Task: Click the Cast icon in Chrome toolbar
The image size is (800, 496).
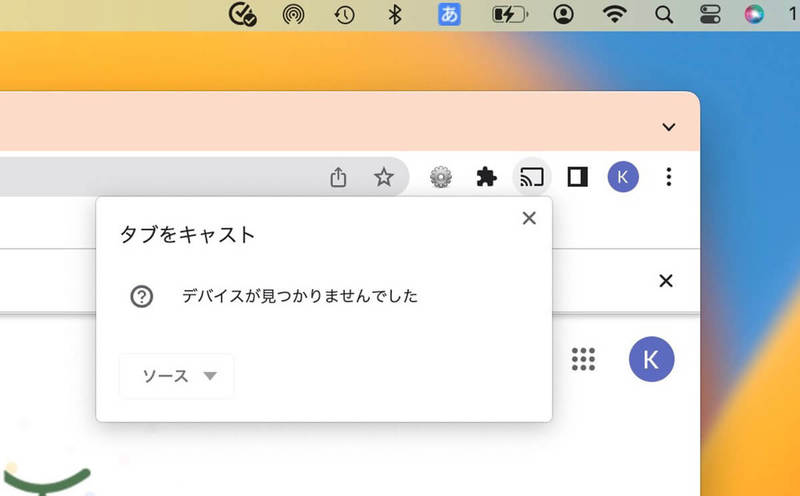Action: [532, 178]
